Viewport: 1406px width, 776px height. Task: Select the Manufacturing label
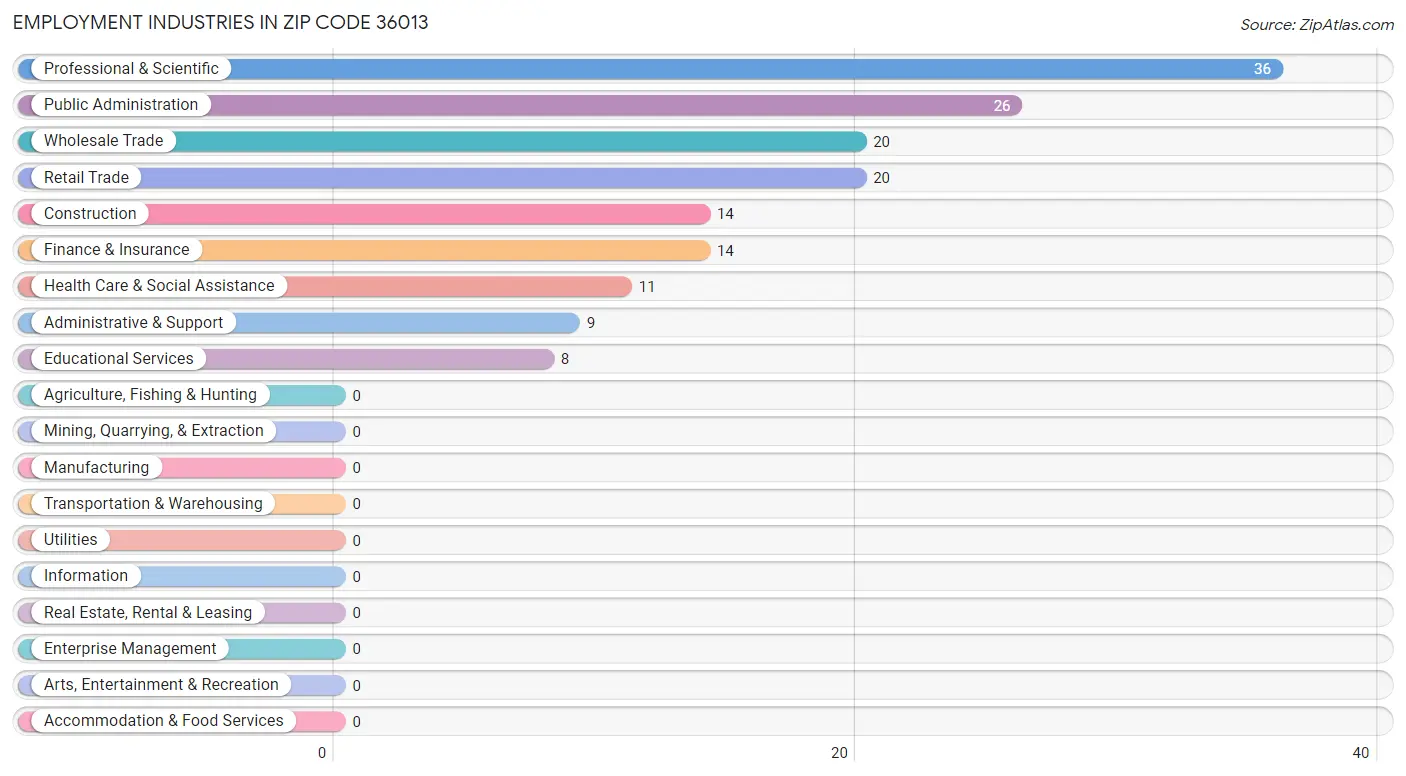[x=96, y=468]
